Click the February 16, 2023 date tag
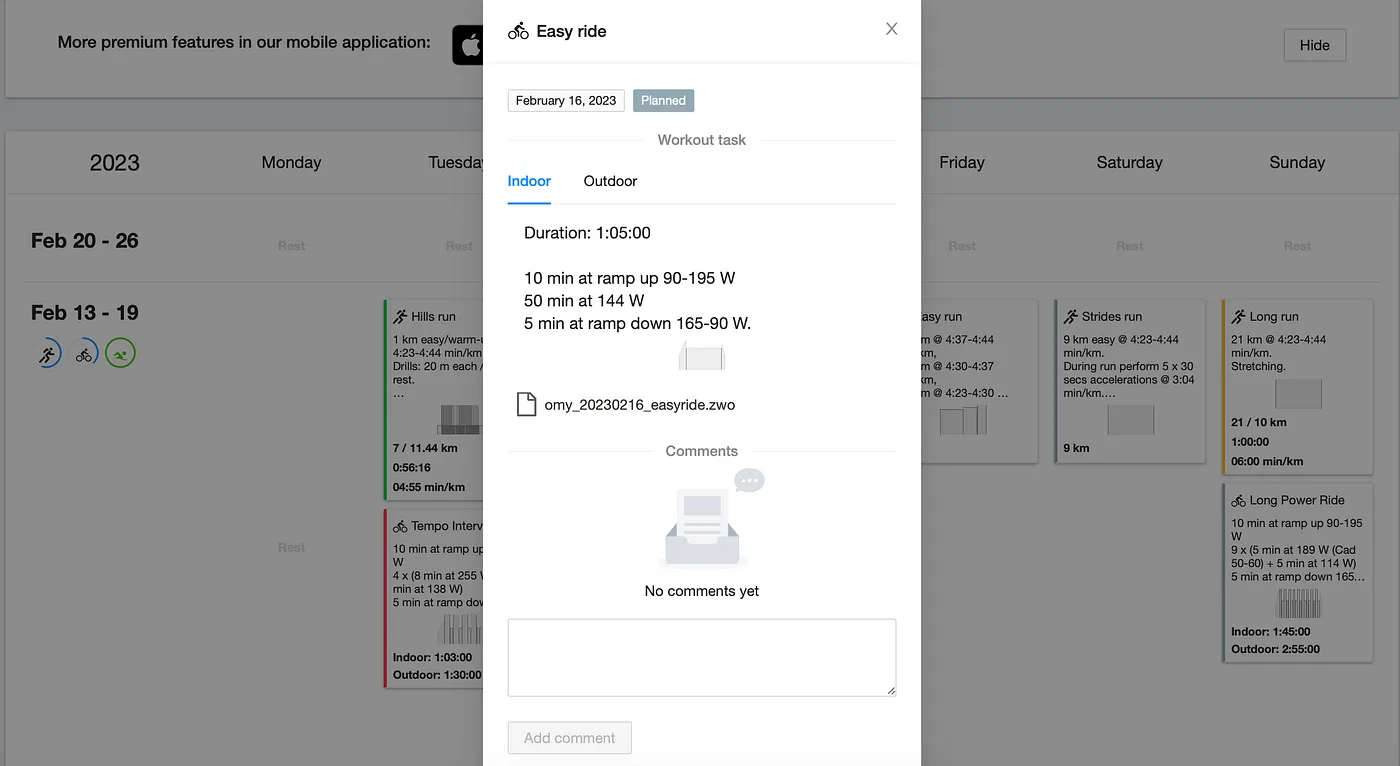Image resolution: width=1400 pixels, height=766 pixels. [566, 100]
